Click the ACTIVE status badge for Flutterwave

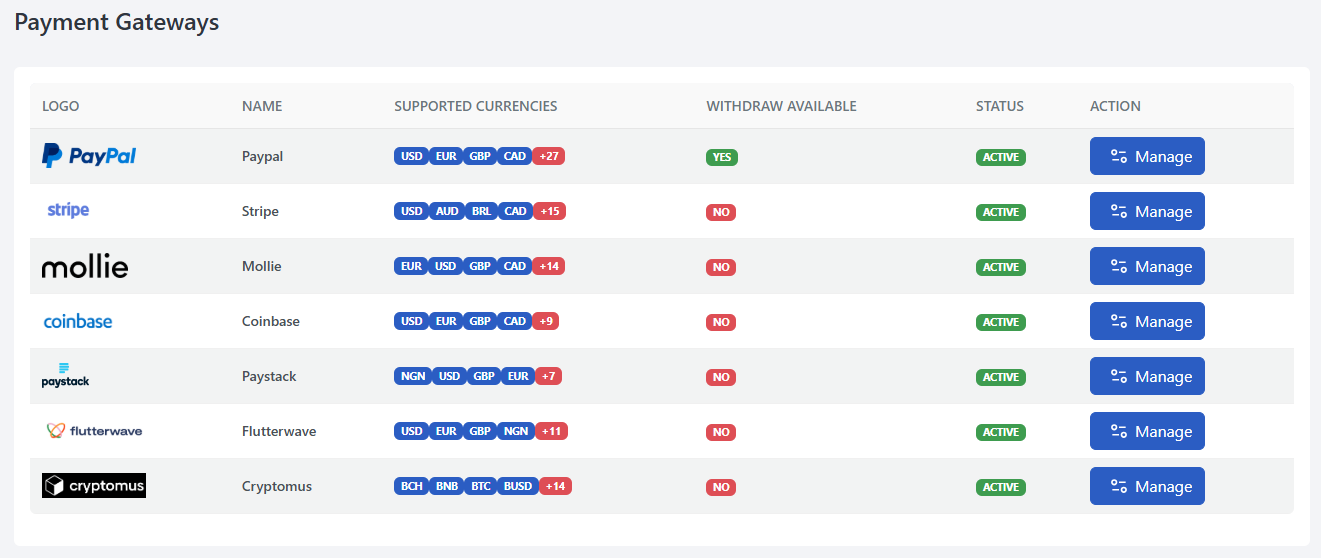(1000, 432)
